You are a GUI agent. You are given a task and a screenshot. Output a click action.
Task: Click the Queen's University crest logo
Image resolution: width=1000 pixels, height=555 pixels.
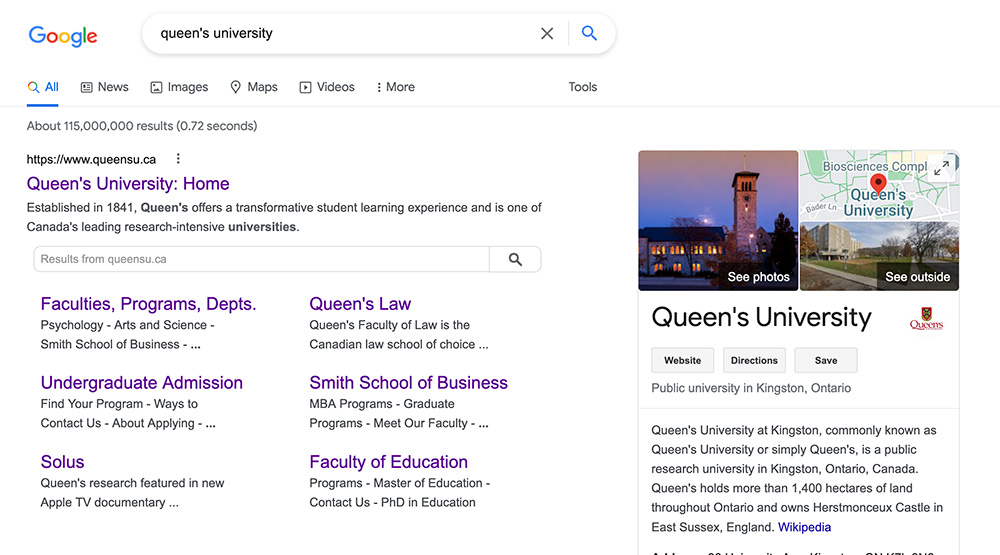pyautogui.click(x=926, y=319)
